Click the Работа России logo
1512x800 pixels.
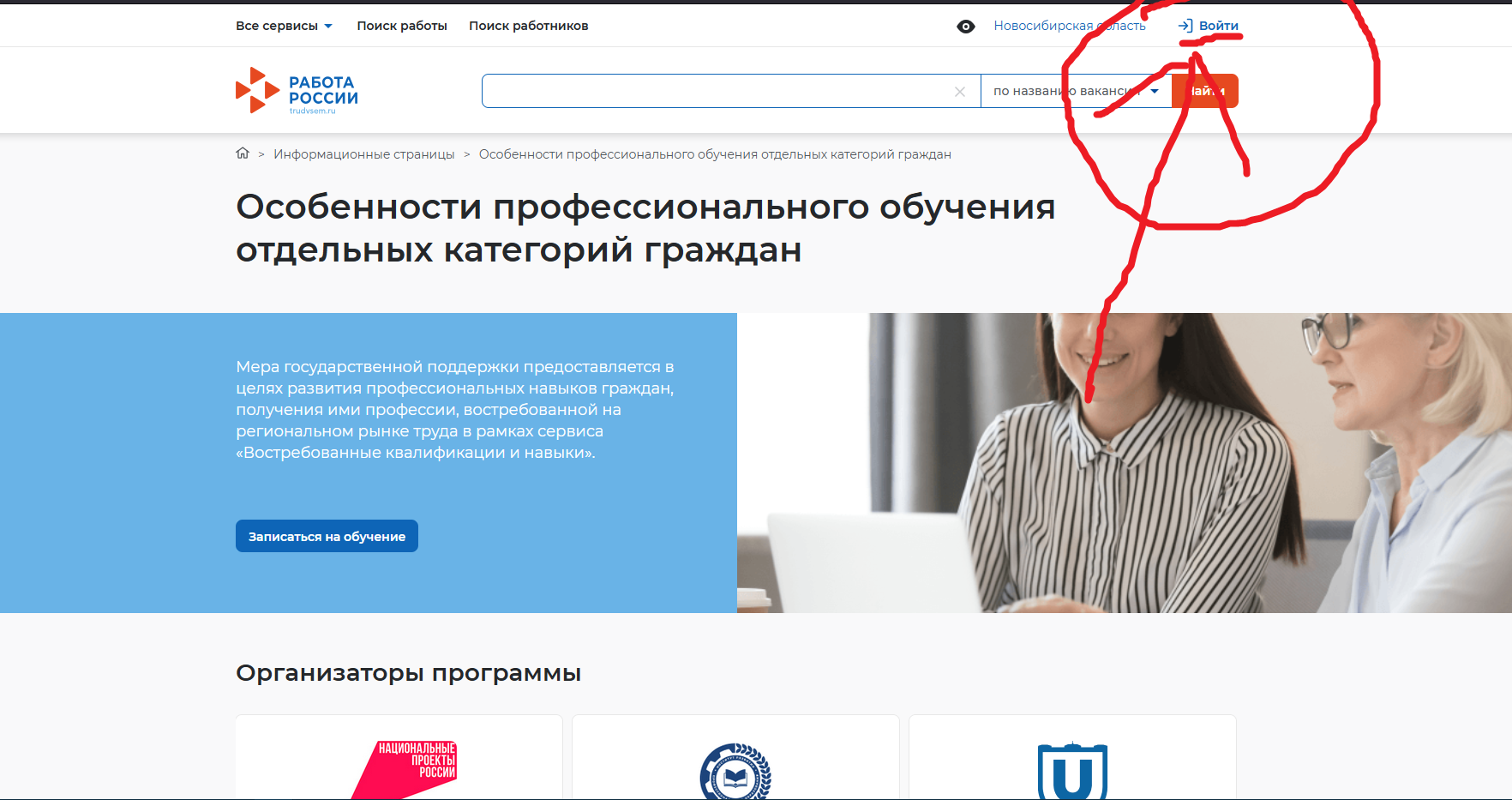click(x=297, y=91)
